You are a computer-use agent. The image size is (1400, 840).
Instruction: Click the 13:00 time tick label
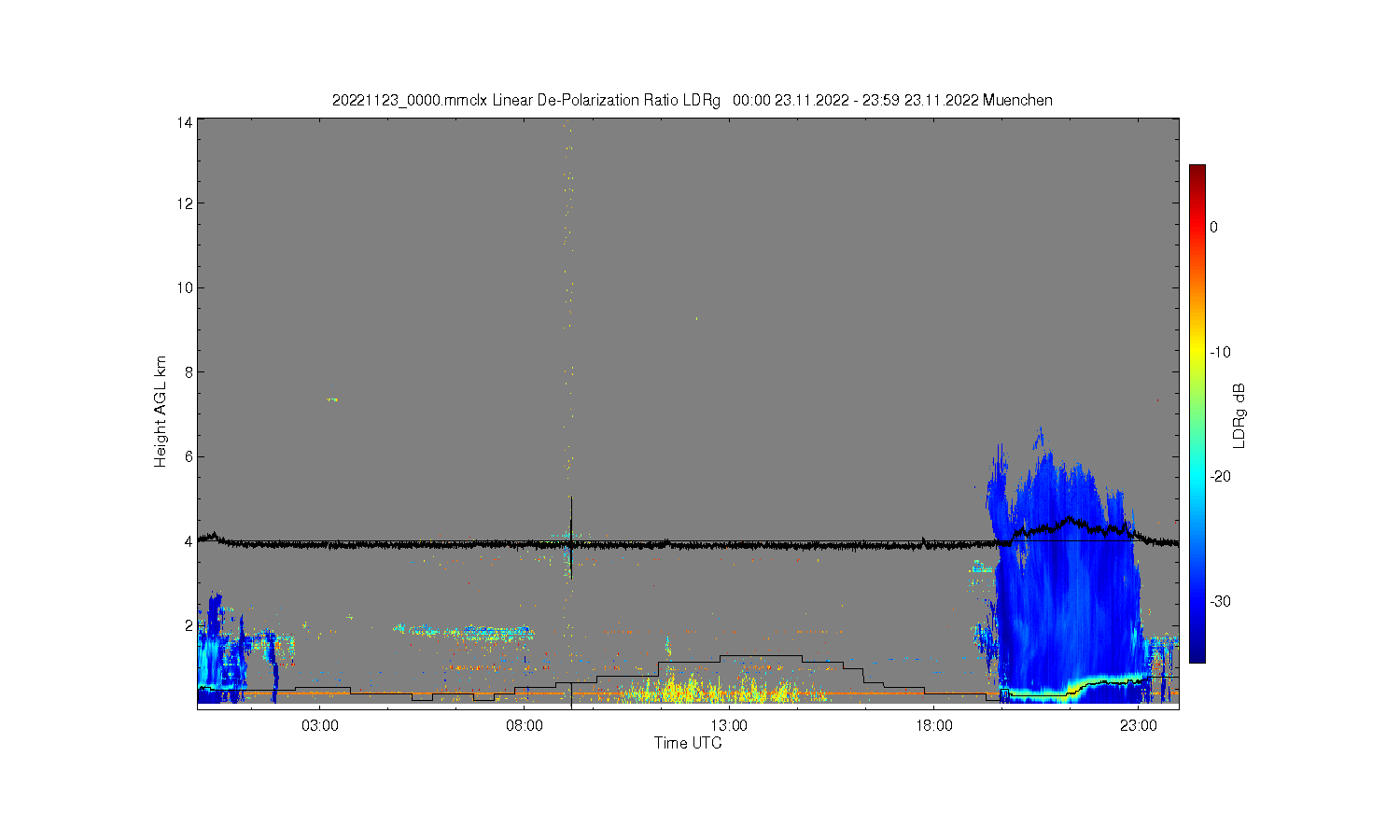(x=729, y=725)
